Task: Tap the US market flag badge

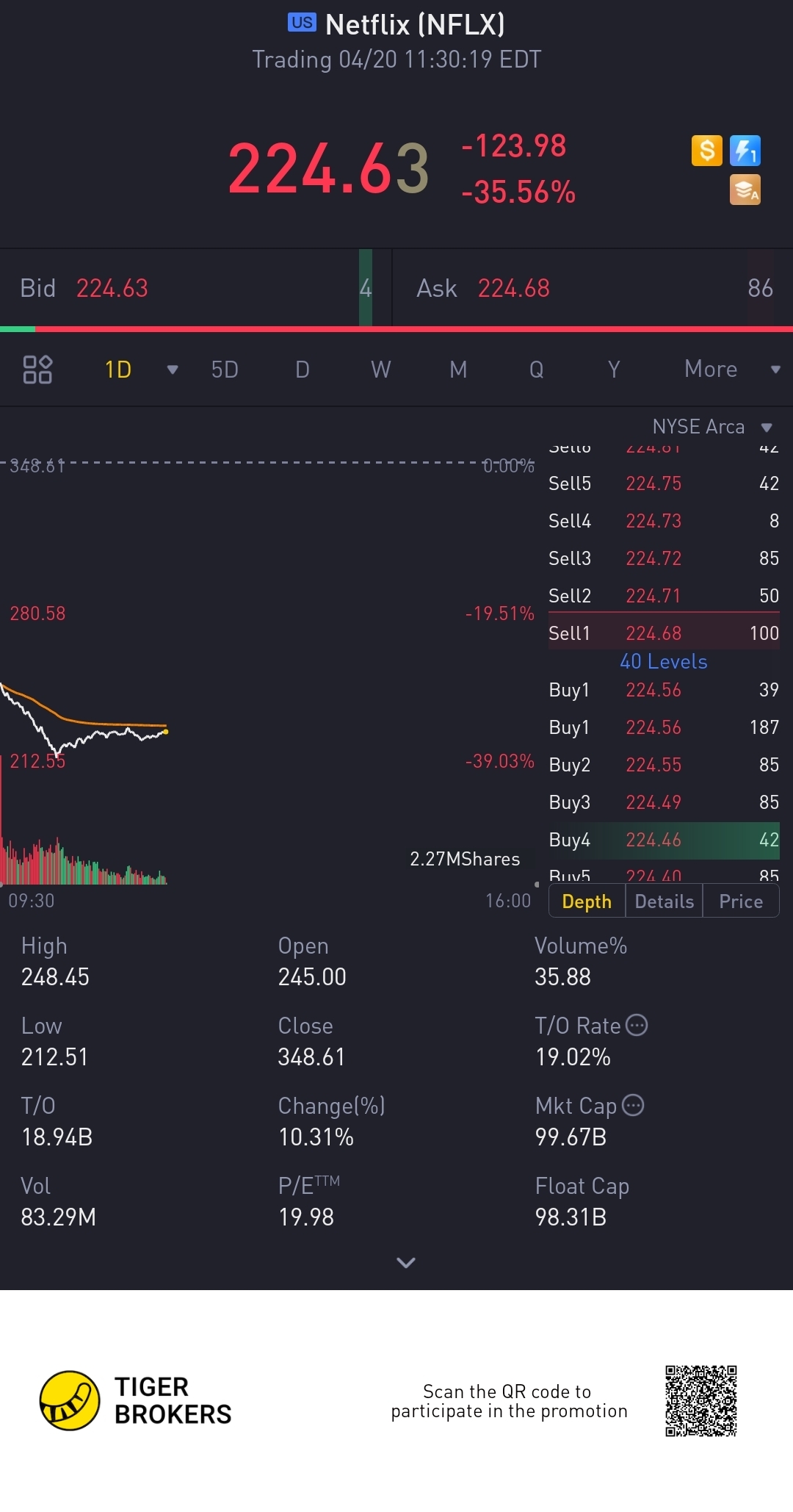Action: pos(302,23)
